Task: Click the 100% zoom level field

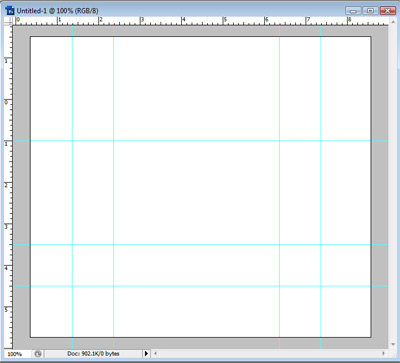Action: 18,354
